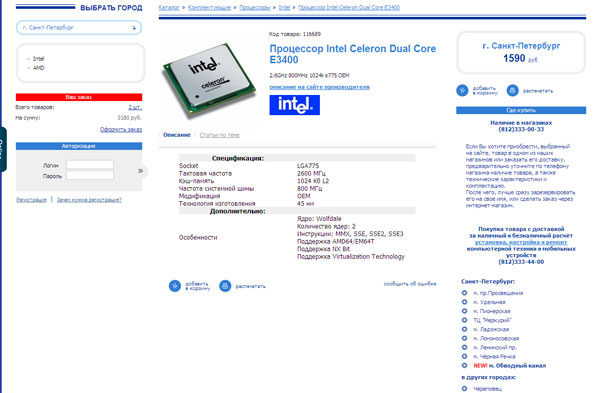Viewport: 595px width, 393px height.
Task: Submit login with double-arrow button
Action: pyautogui.click(x=140, y=171)
